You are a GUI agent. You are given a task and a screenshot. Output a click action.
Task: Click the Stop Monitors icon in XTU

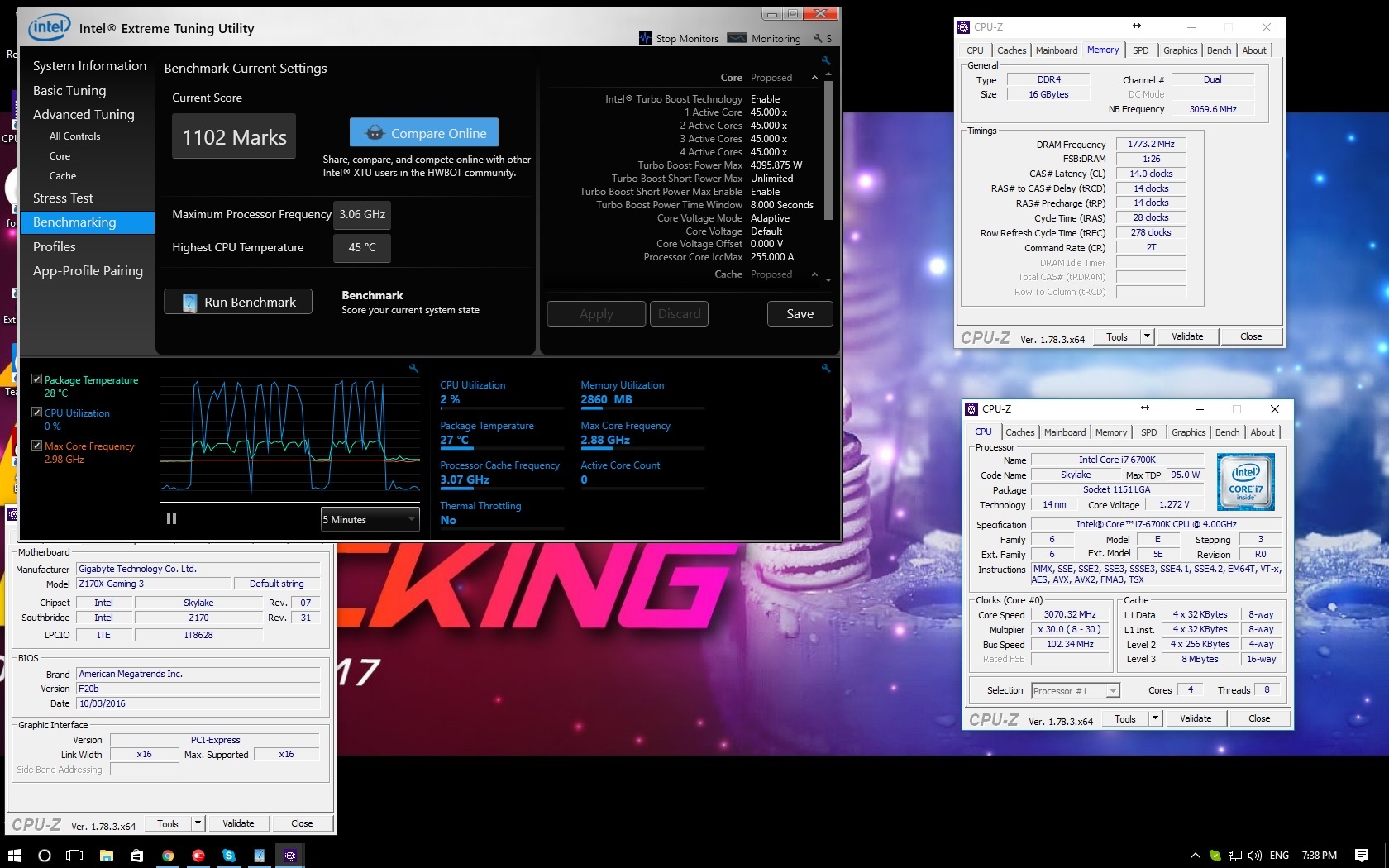pos(646,38)
